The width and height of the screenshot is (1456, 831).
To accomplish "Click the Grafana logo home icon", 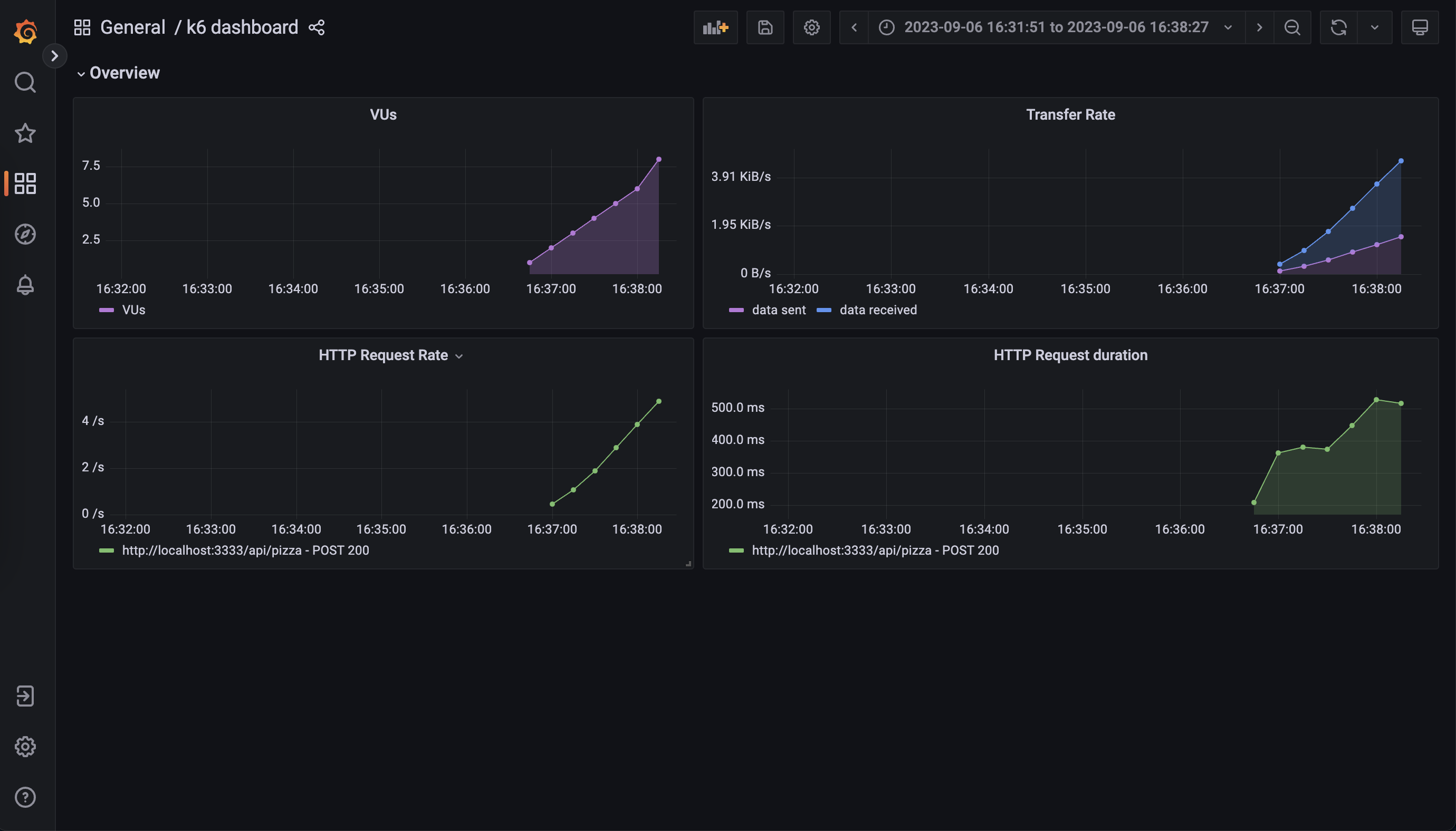I will pos(25,32).
